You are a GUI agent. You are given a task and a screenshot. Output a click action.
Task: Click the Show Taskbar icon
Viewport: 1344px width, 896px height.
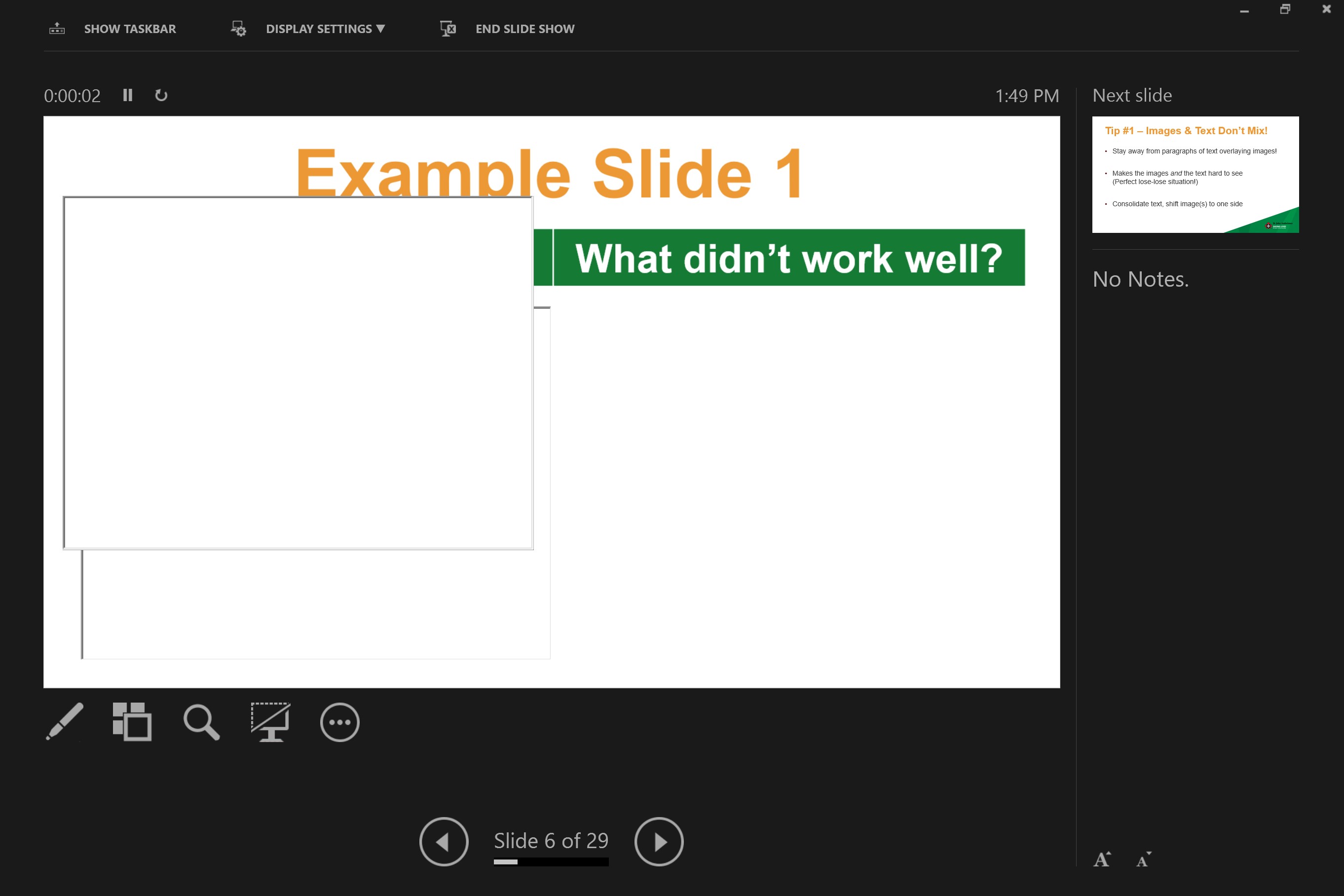tap(57, 29)
